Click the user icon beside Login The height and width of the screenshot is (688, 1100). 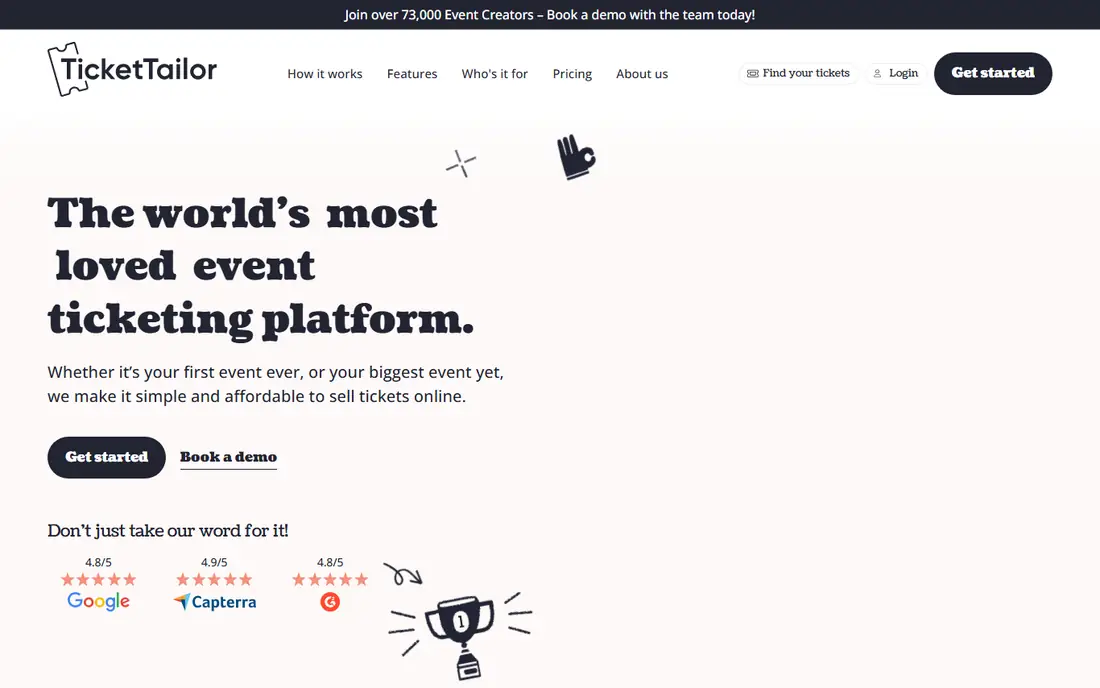(877, 74)
